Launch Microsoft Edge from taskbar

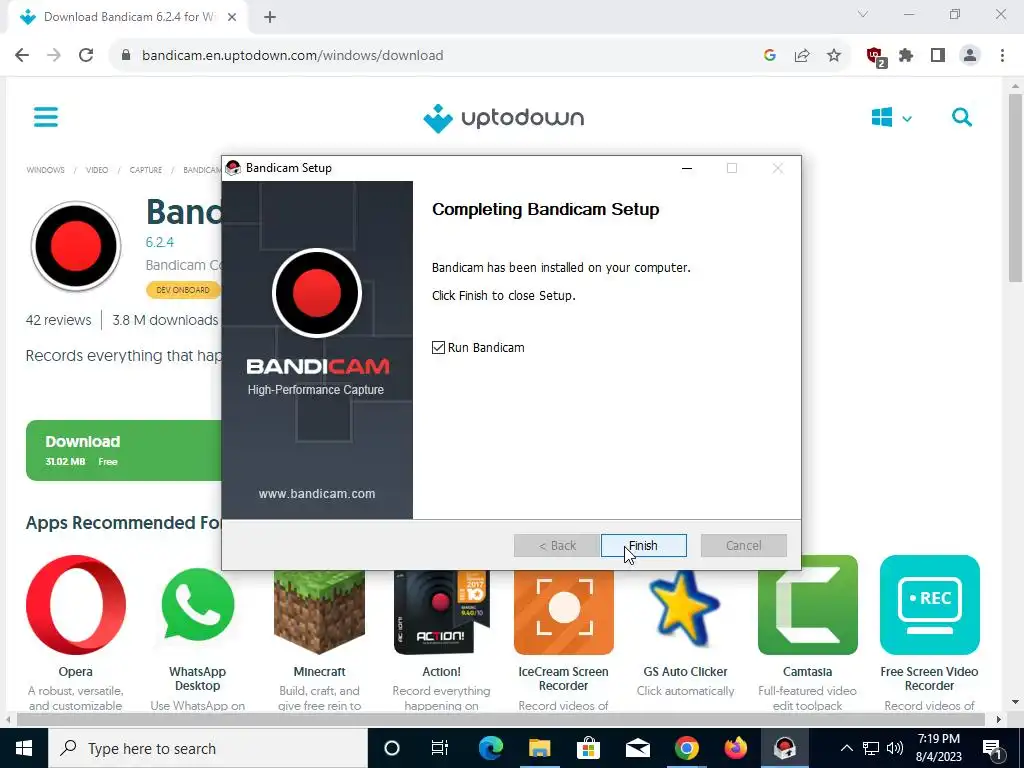point(490,748)
